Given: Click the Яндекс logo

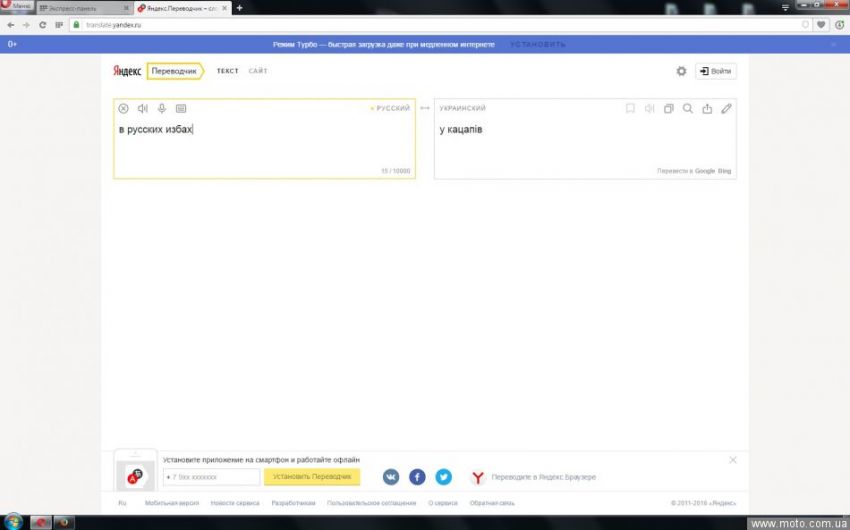Looking at the screenshot, I should coord(127,71).
